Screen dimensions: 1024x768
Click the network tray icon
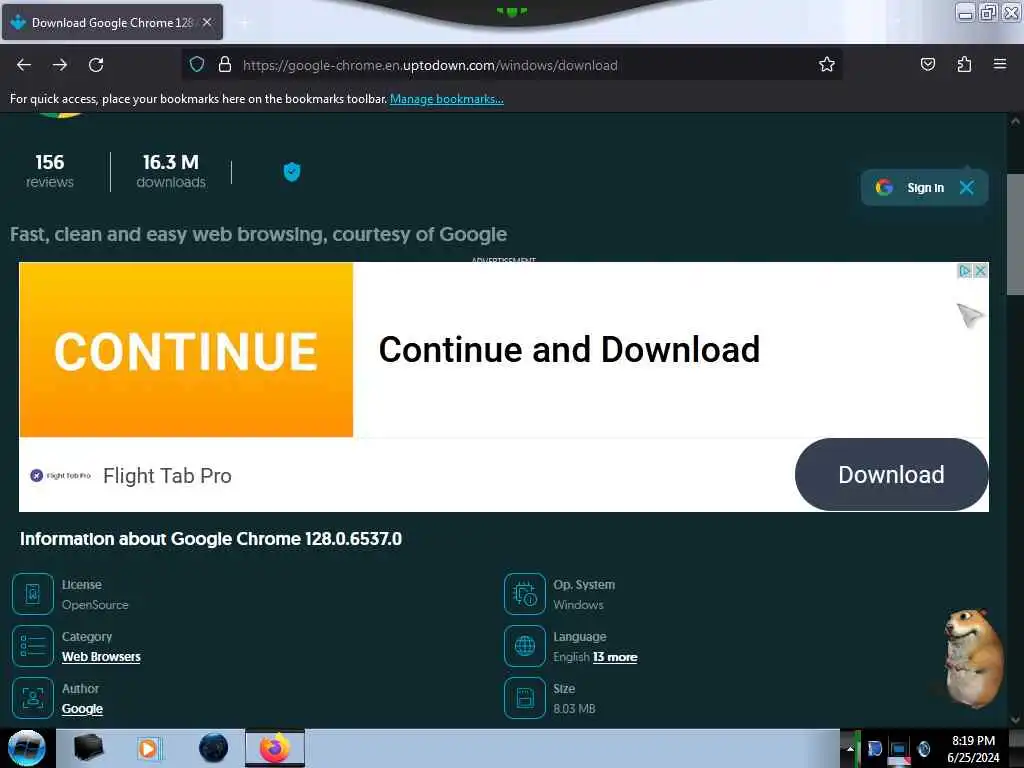tap(899, 750)
